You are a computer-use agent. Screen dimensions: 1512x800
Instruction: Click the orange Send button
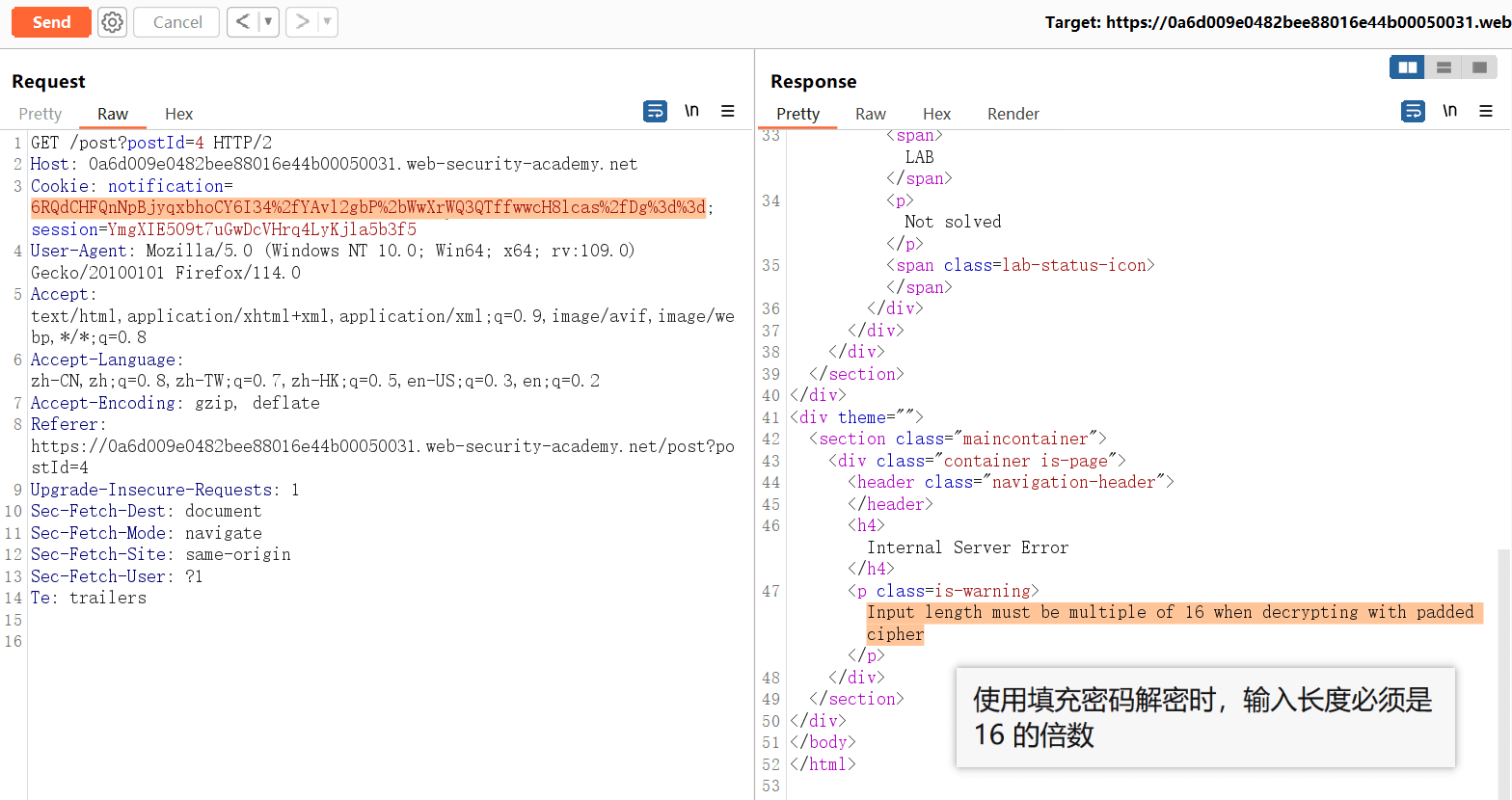coord(51,22)
